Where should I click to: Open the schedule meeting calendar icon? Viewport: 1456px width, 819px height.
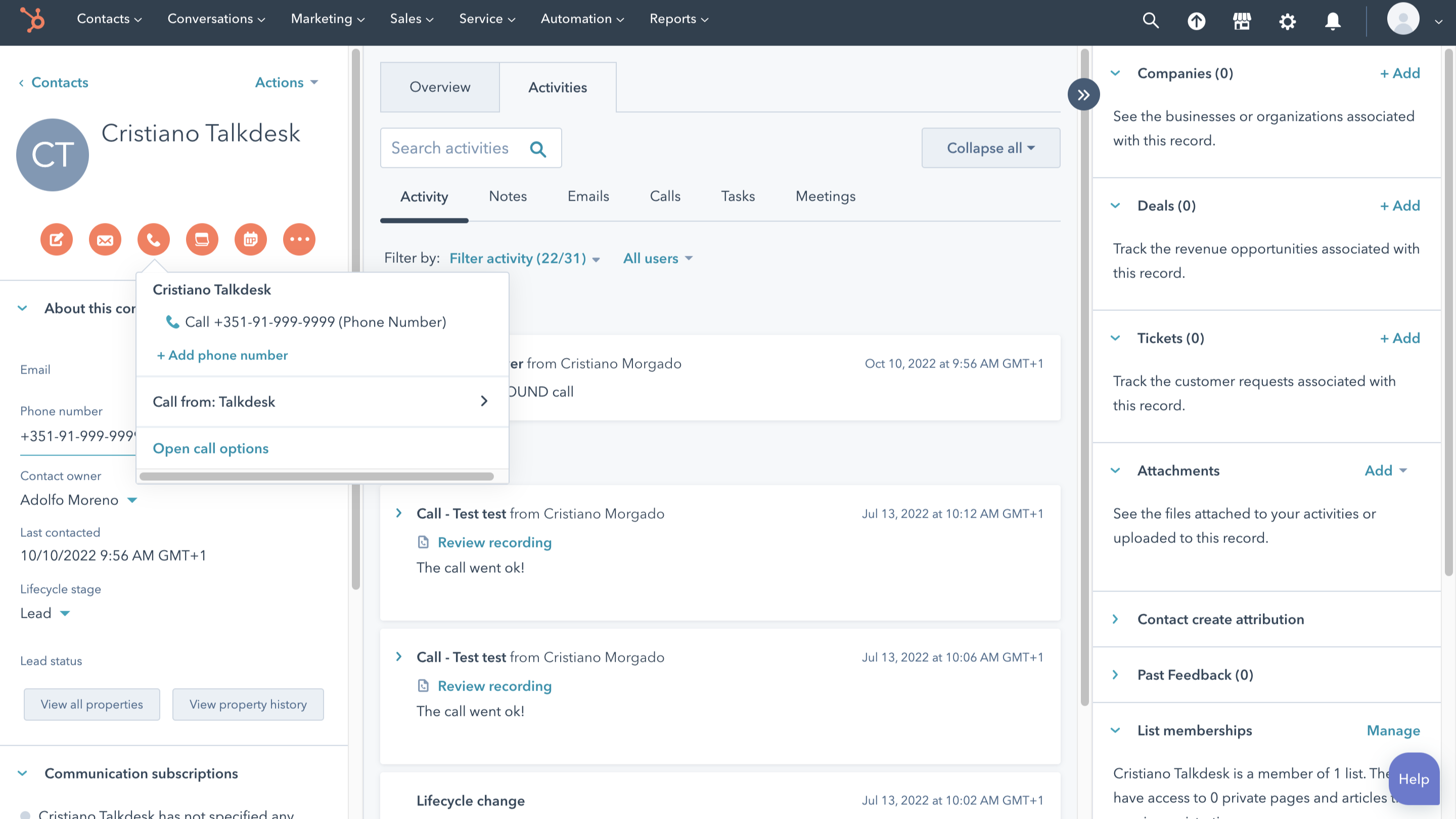click(250, 239)
